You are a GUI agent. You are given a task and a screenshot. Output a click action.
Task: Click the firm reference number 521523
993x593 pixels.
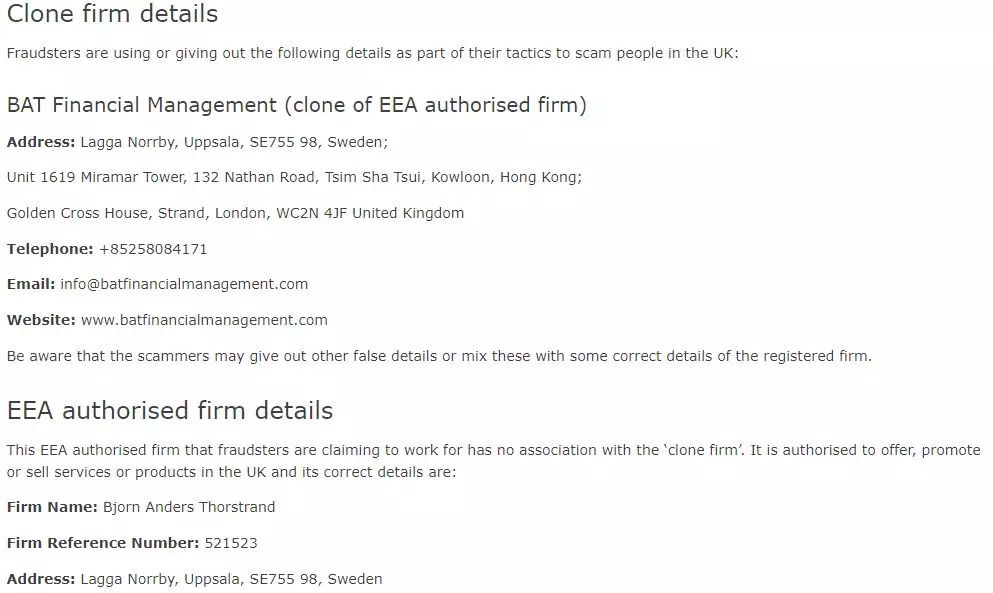click(231, 543)
